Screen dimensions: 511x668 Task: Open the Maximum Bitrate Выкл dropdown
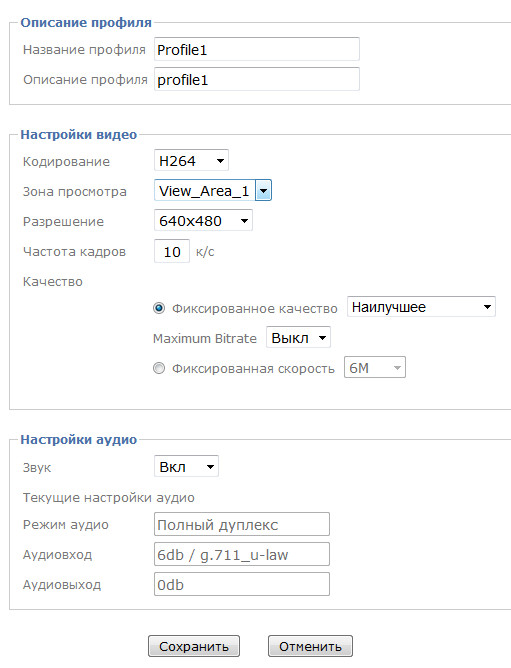coord(298,338)
